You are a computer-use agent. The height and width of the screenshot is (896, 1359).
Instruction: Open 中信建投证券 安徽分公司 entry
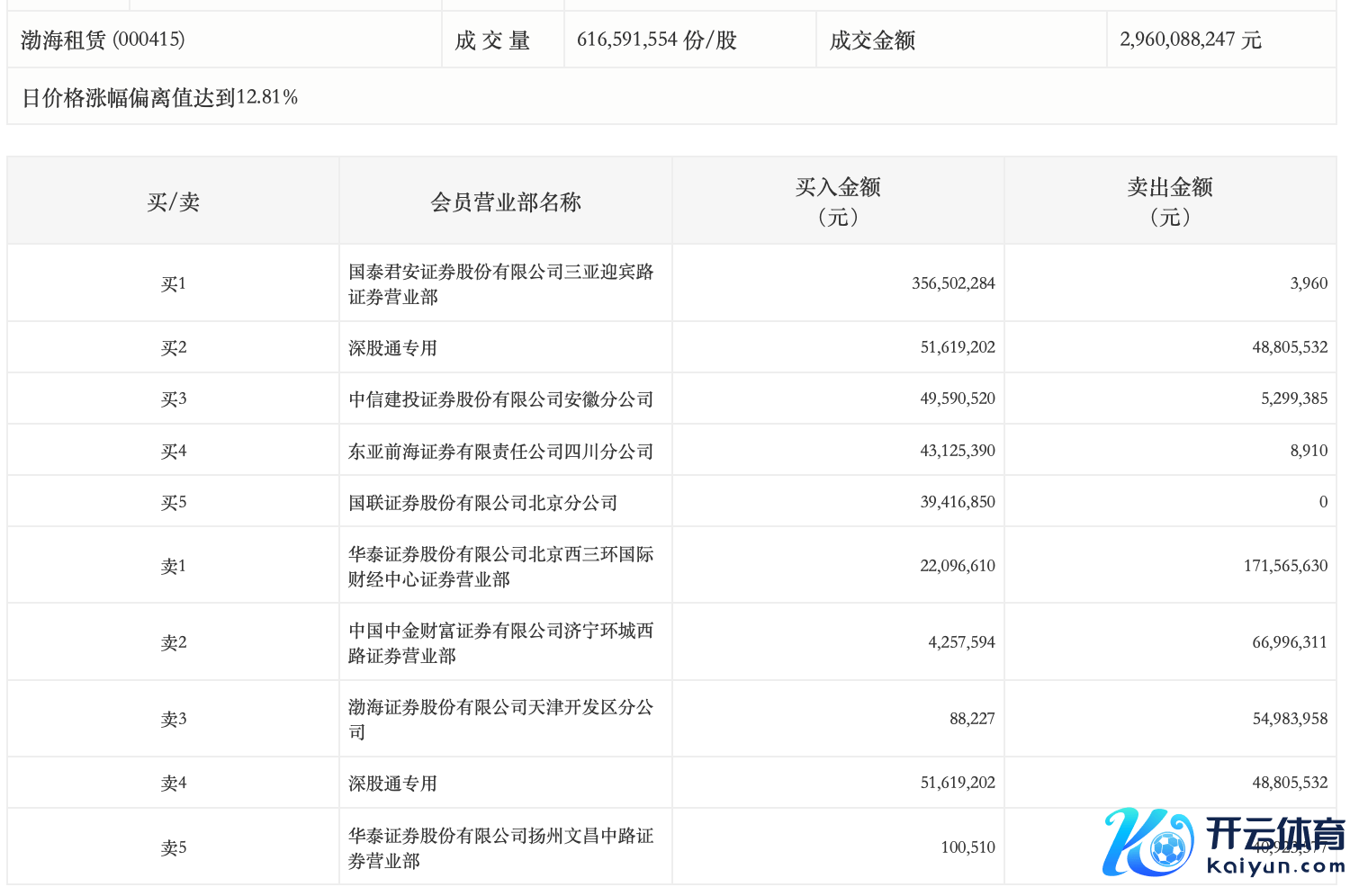click(500, 399)
